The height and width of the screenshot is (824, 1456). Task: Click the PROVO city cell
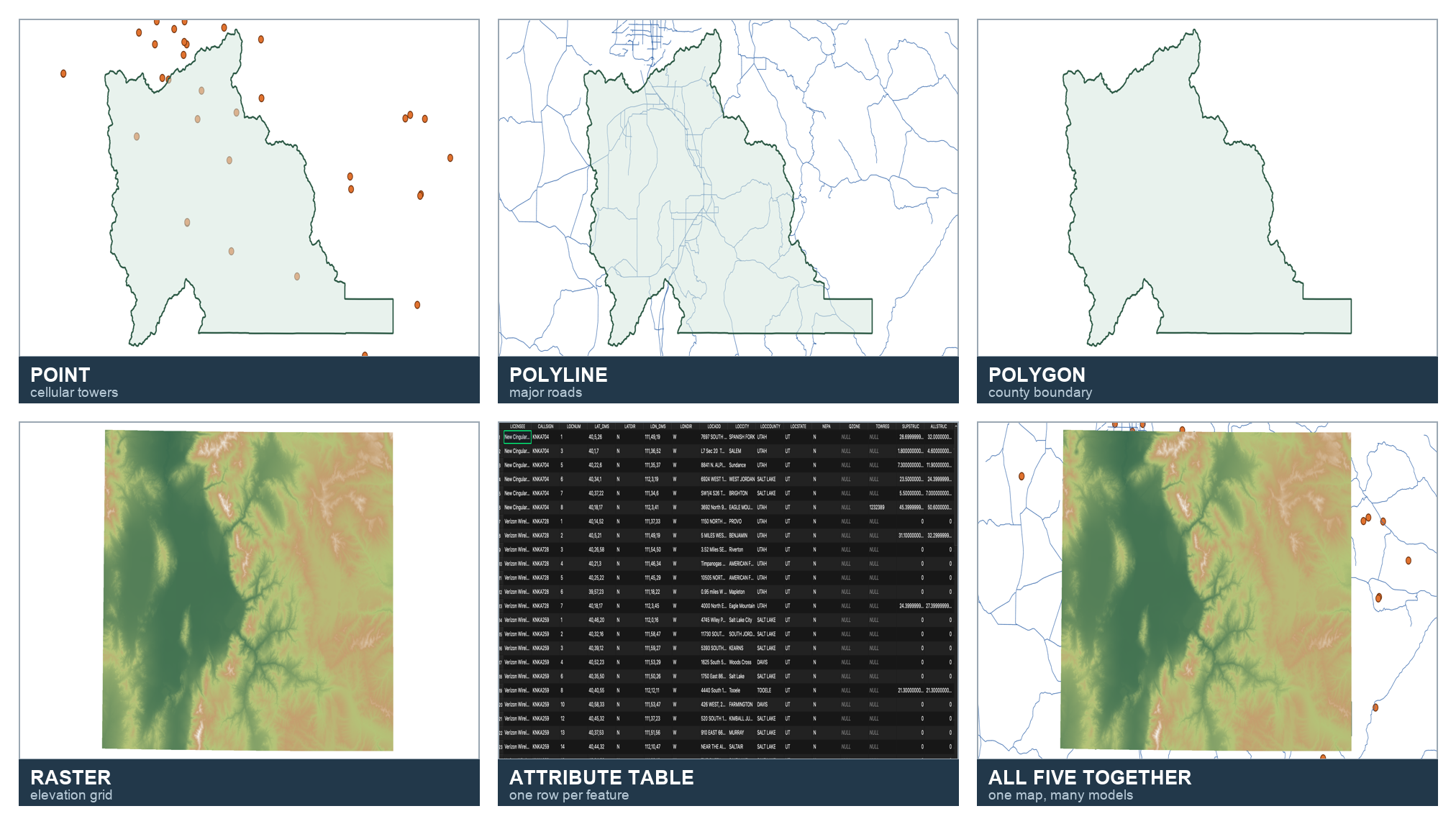pos(735,521)
